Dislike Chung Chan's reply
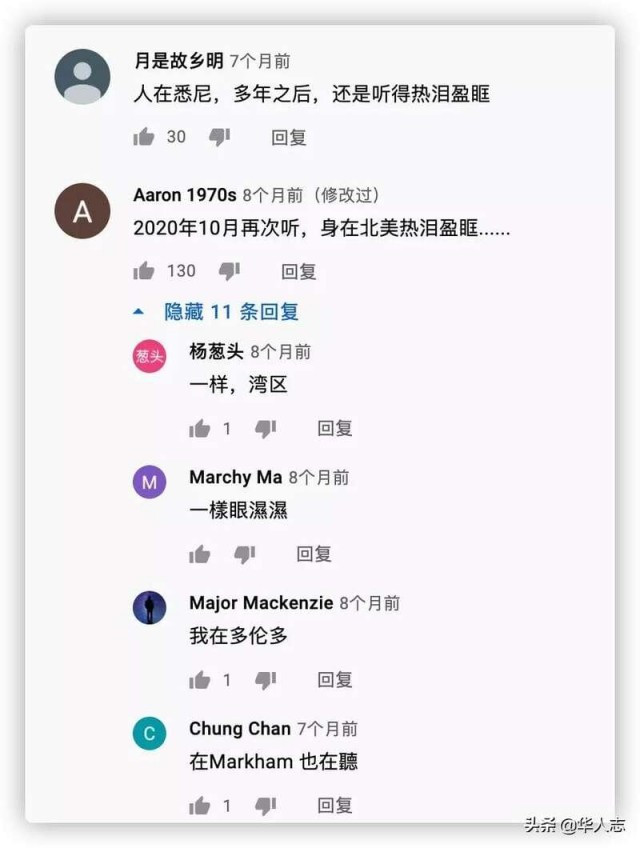This screenshot has height=848, width=640. pos(266,806)
